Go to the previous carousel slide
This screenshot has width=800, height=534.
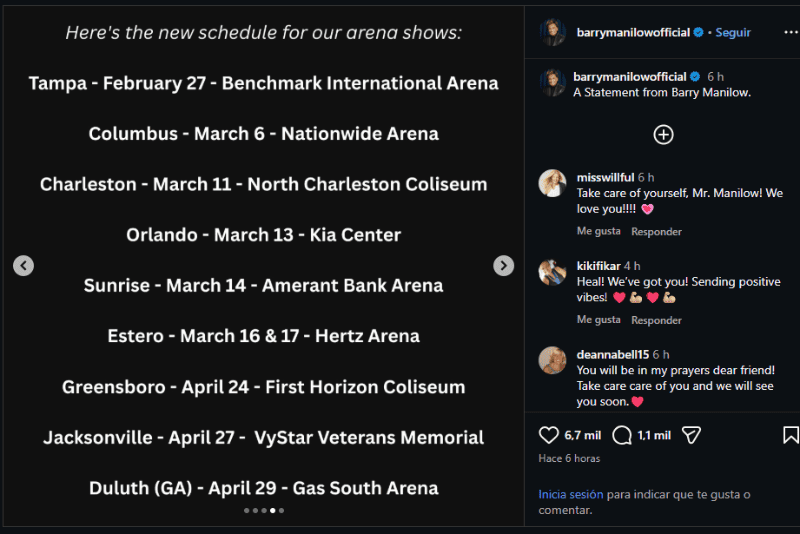pos(23,265)
